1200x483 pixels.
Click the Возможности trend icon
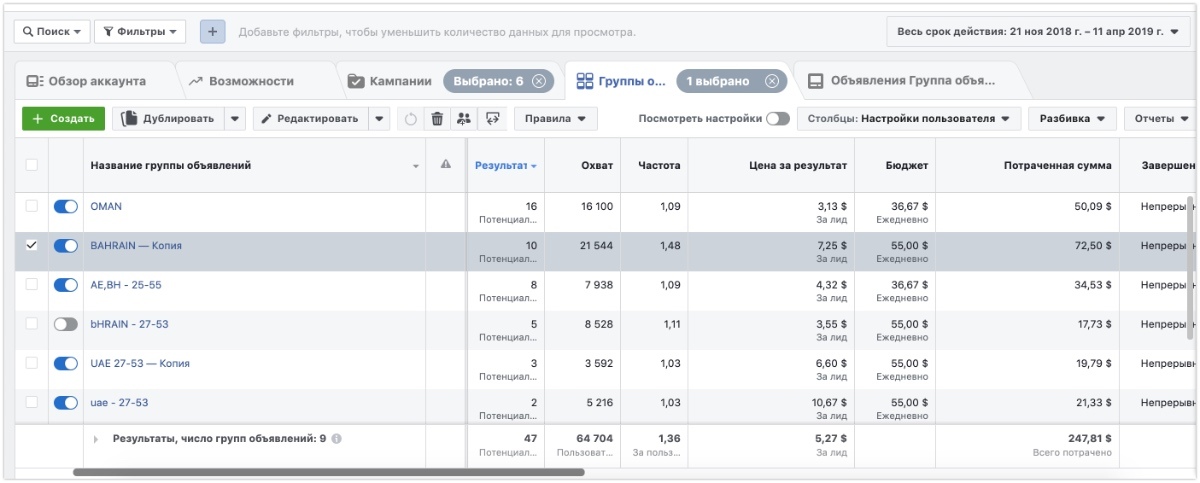196,81
